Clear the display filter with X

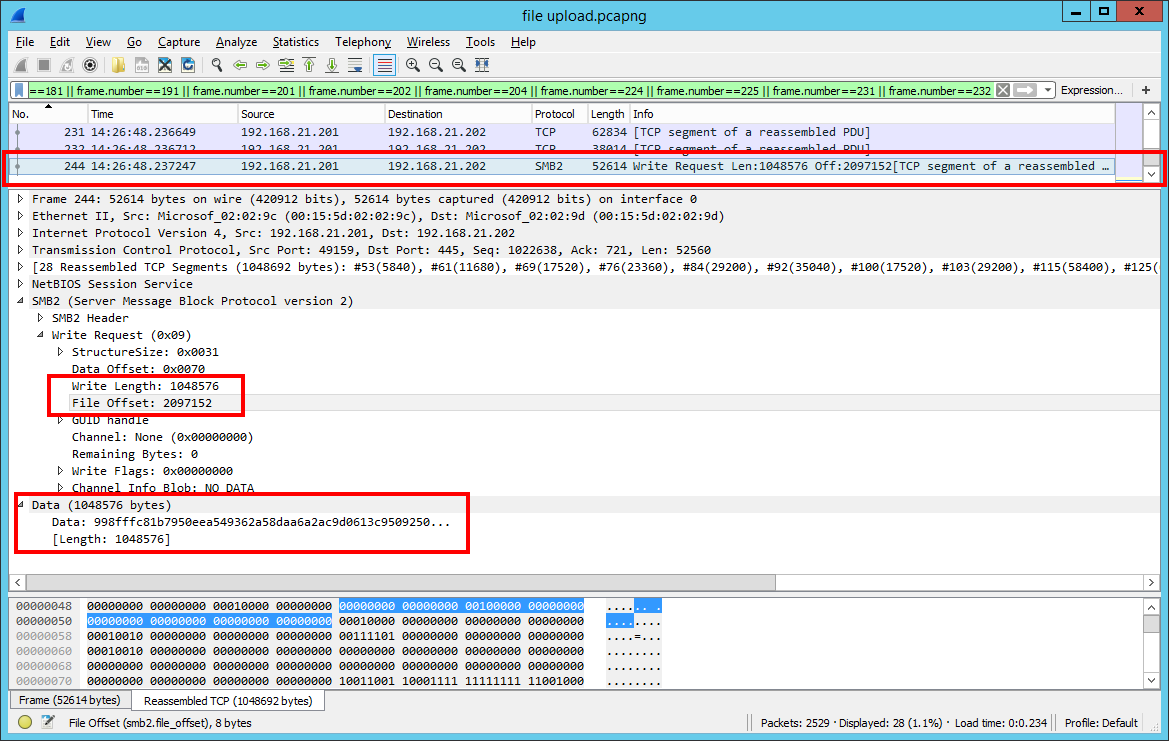pyautogui.click(x=1003, y=90)
